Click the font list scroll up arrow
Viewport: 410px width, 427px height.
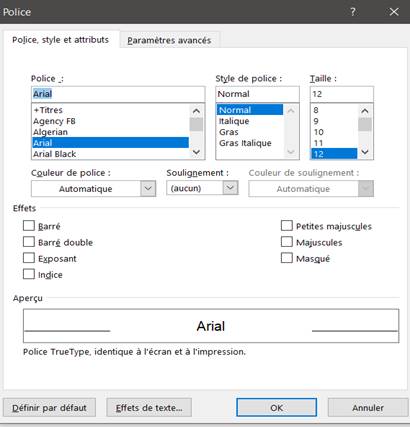pyautogui.click(x=196, y=111)
